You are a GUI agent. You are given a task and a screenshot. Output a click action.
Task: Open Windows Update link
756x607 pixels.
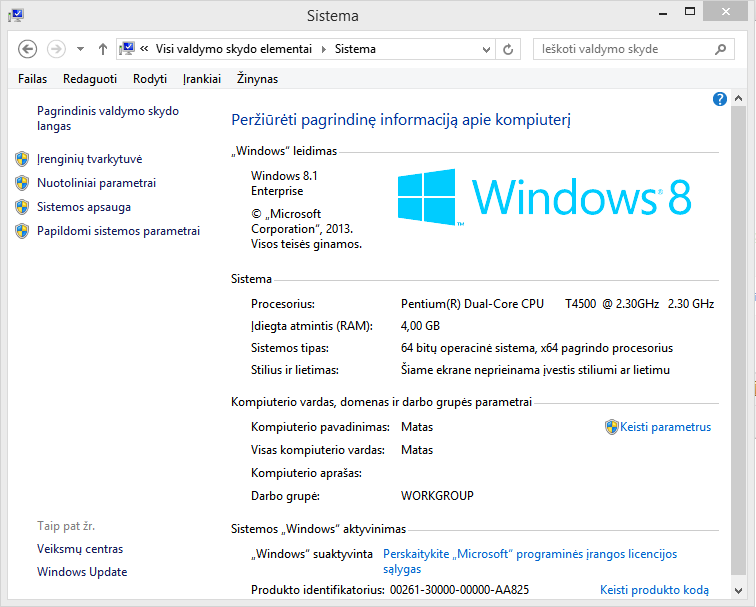[x=82, y=572]
